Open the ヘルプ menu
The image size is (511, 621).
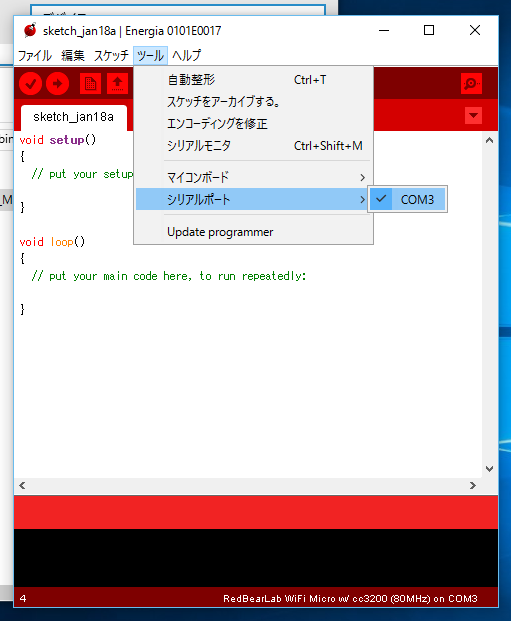coord(187,55)
